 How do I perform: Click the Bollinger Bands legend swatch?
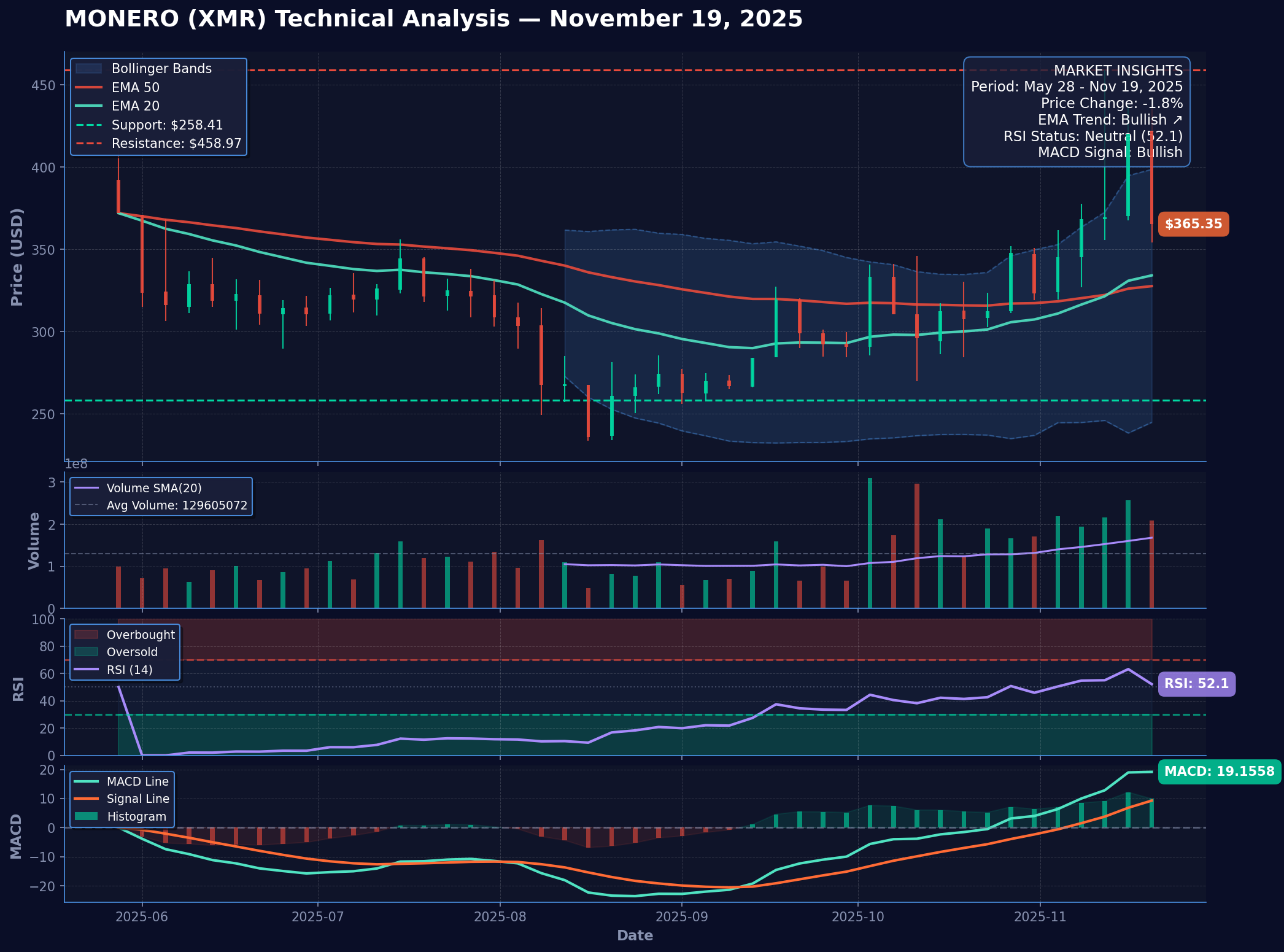point(88,69)
